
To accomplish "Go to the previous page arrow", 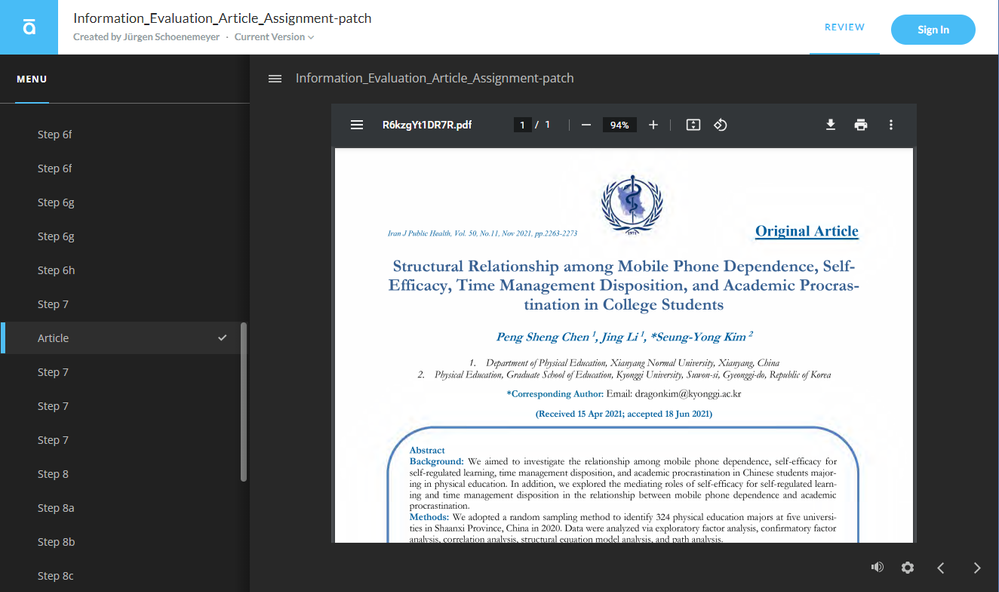I will tap(941, 567).
